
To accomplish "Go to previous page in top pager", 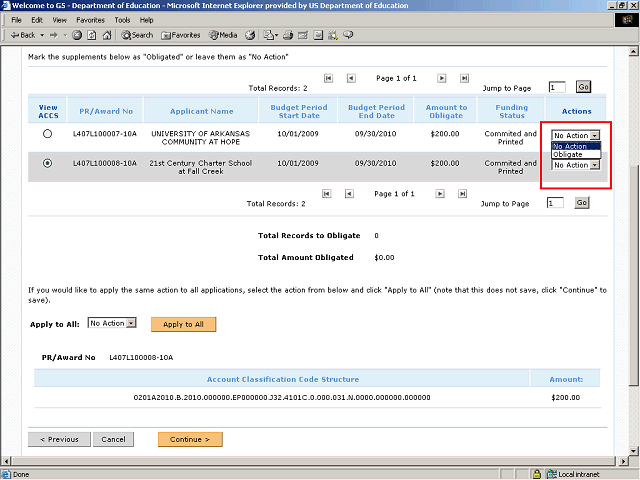I will coord(351,78).
